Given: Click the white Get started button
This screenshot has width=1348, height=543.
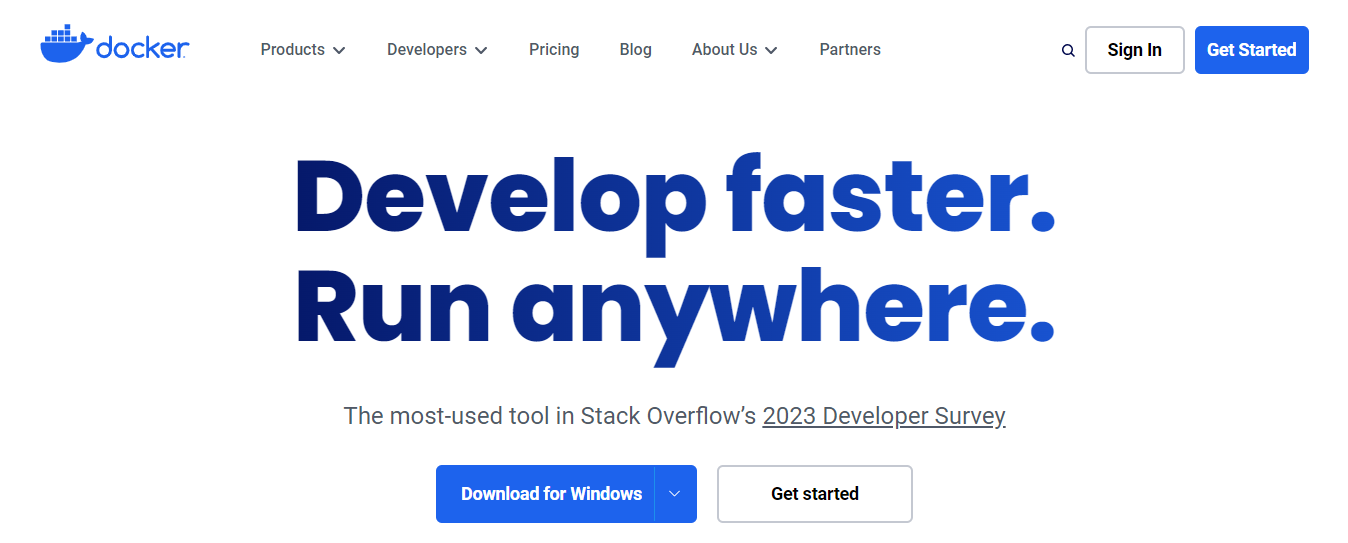Looking at the screenshot, I should coord(814,494).
